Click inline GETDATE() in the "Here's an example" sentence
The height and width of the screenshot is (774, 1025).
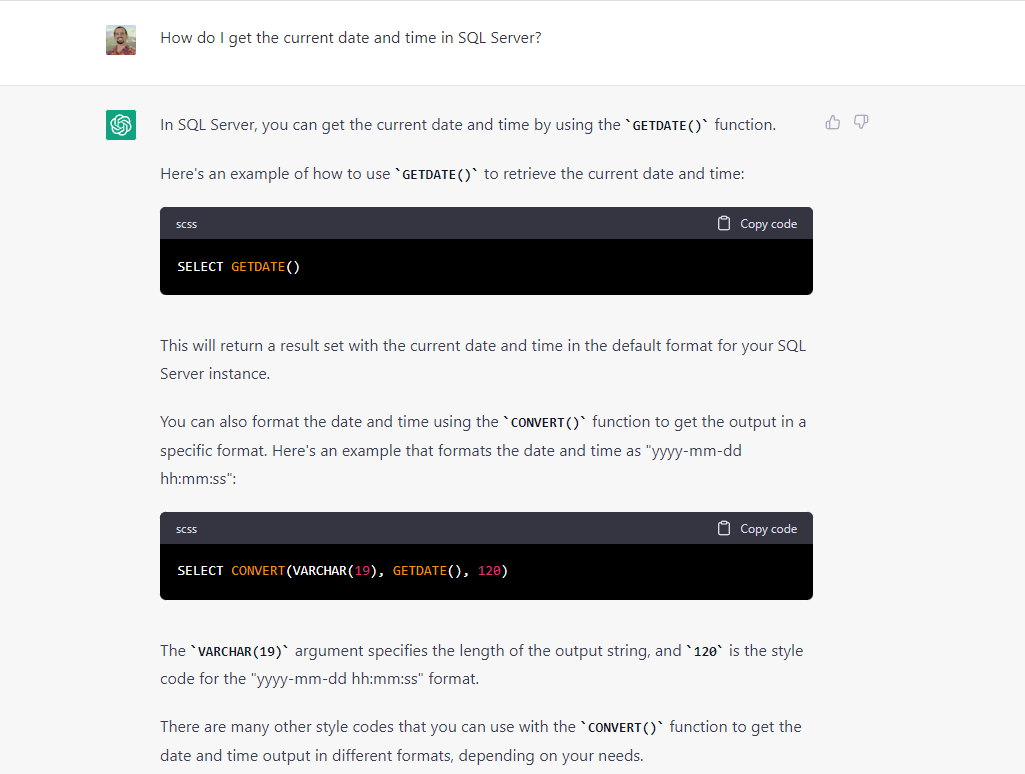pyautogui.click(x=437, y=175)
